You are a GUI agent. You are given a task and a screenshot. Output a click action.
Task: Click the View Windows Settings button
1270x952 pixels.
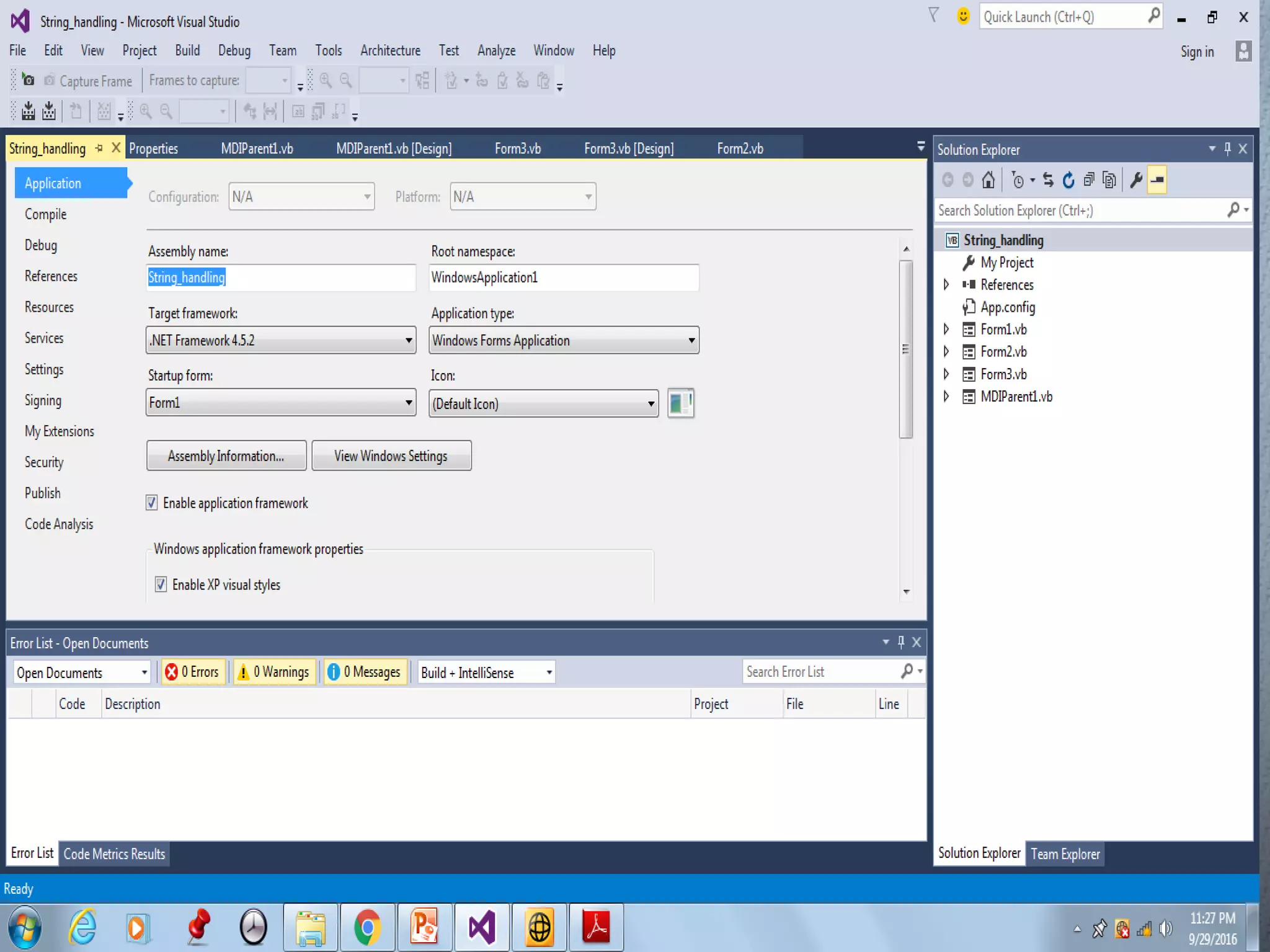coord(391,456)
